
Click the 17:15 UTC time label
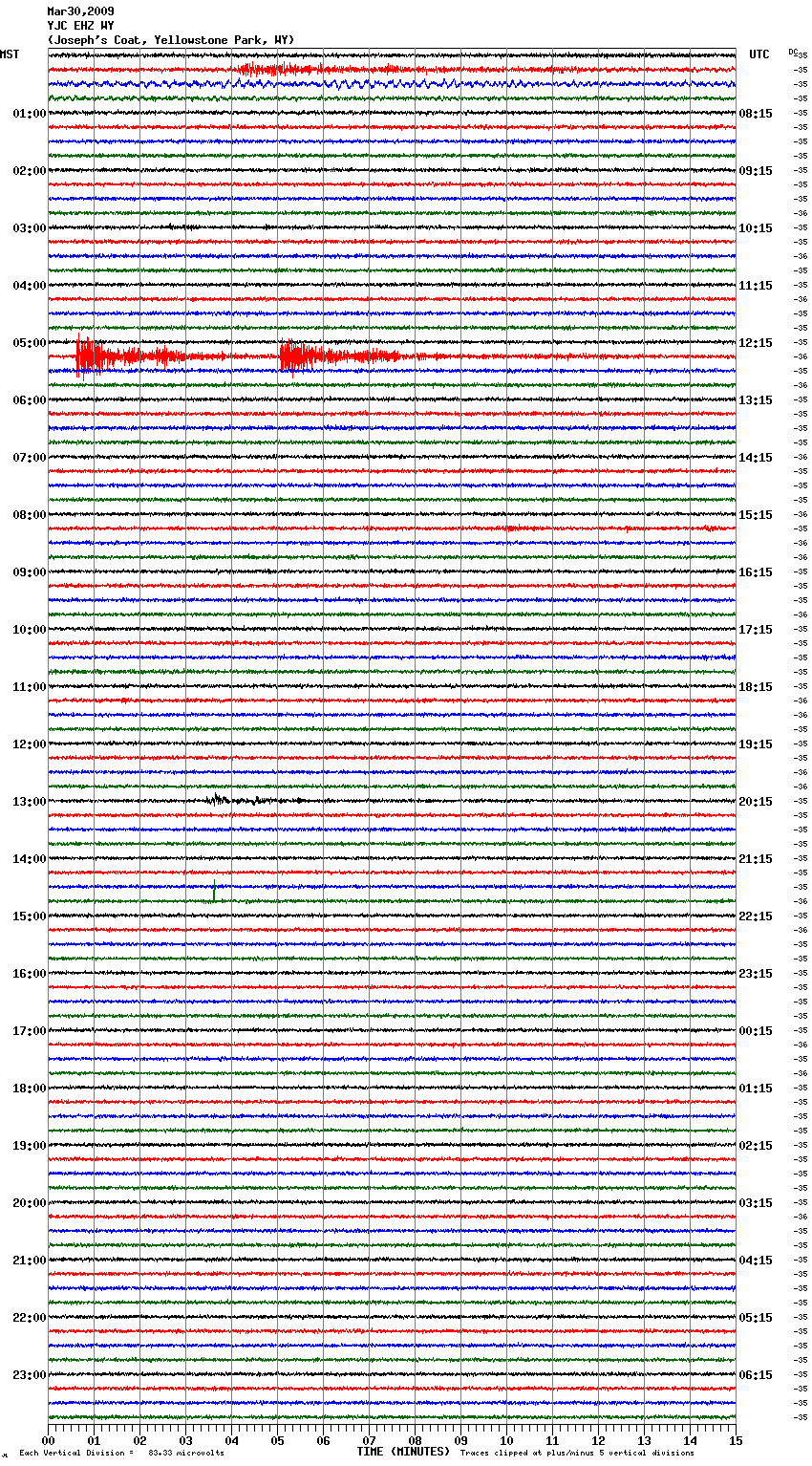point(756,630)
